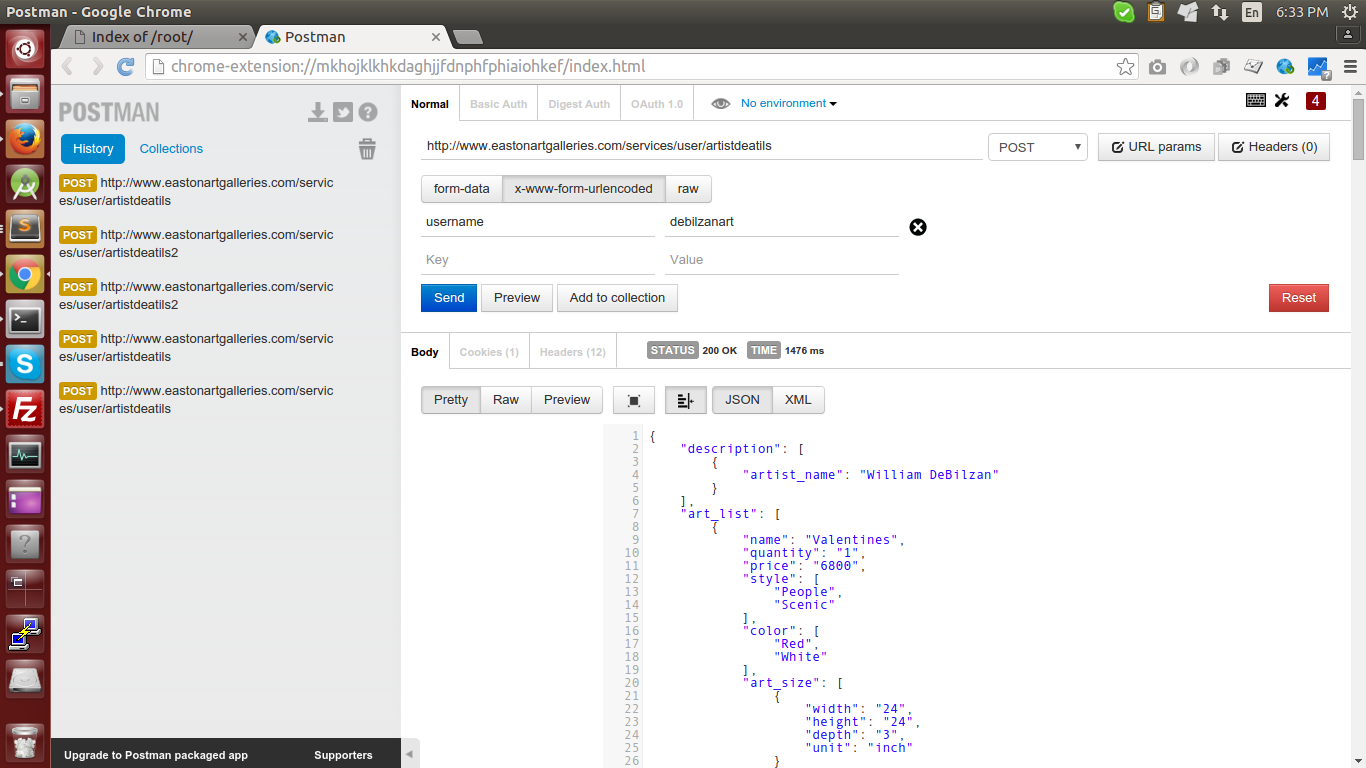Viewport: 1366px width, 768px height.
Task: Open the Twitter icon in Postman header
Action: [x=343, y=112]
